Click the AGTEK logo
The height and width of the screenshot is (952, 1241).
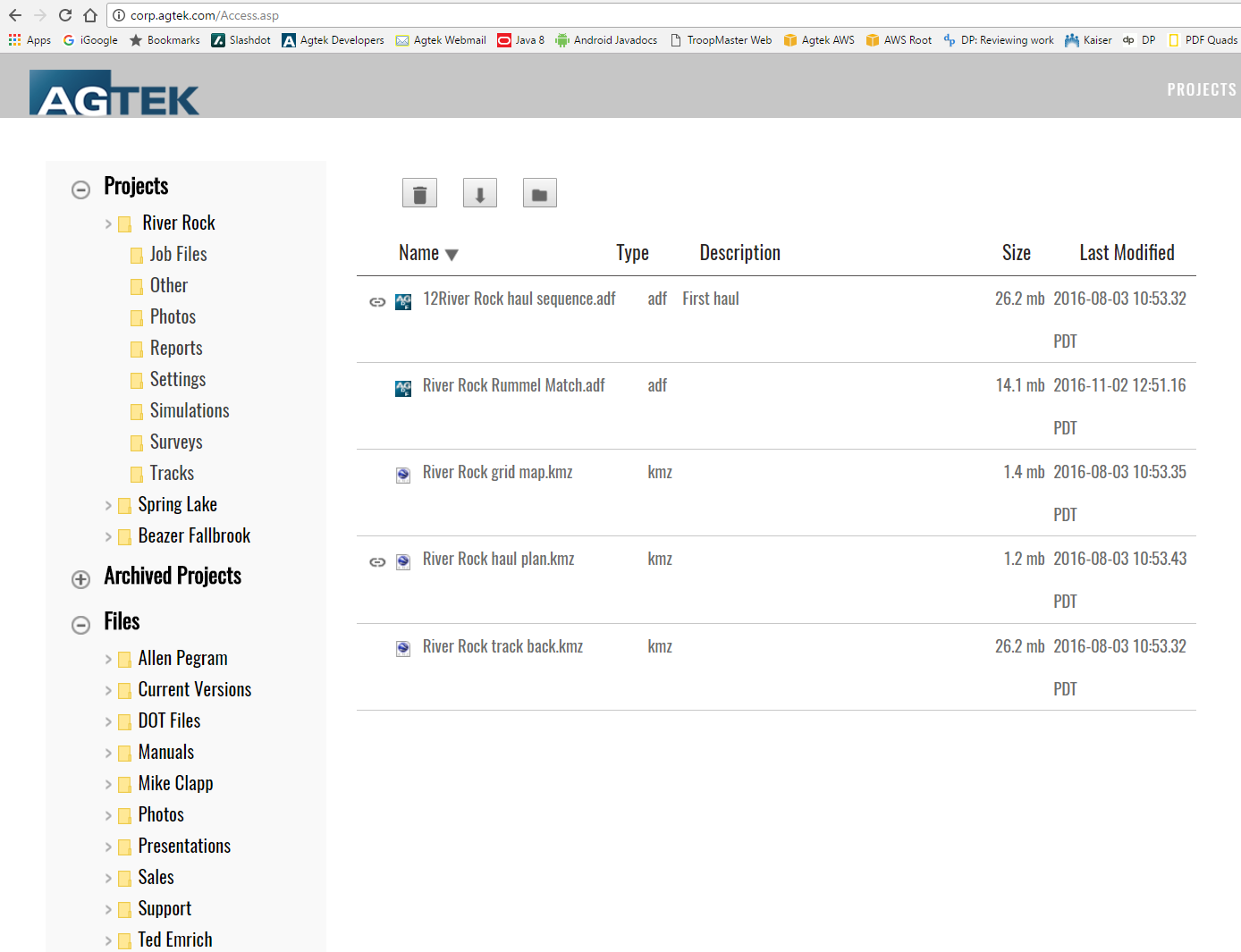point(114,93)
